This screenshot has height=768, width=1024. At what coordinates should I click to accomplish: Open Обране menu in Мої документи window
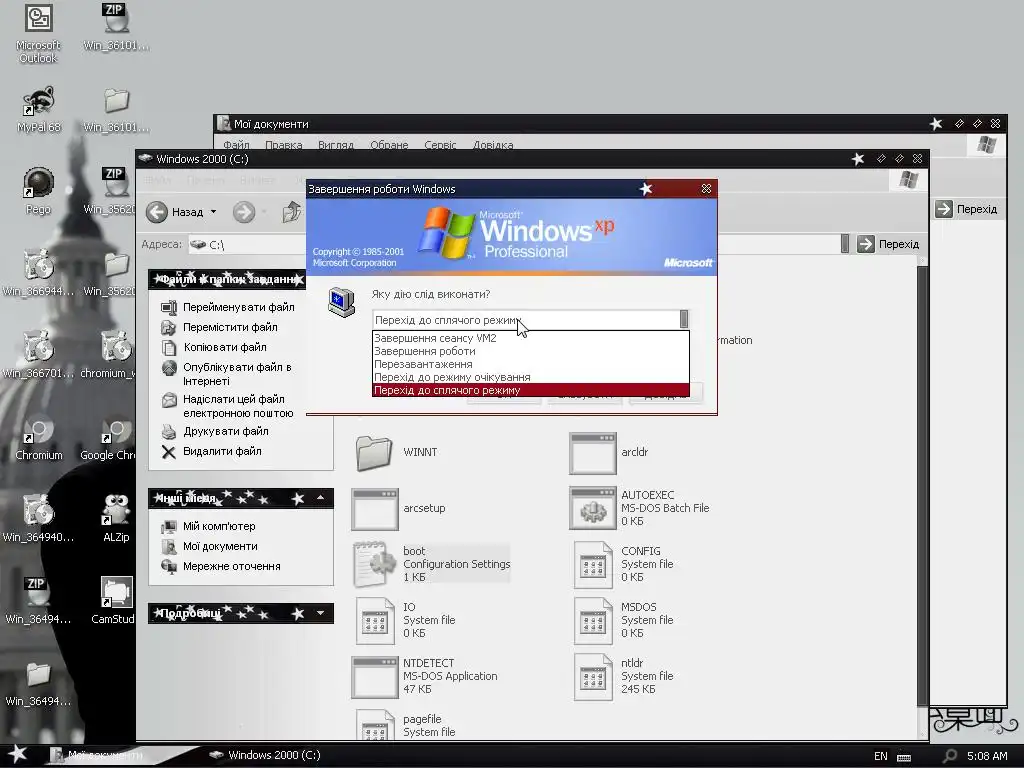pyautogui.click(x=389, y=144)
